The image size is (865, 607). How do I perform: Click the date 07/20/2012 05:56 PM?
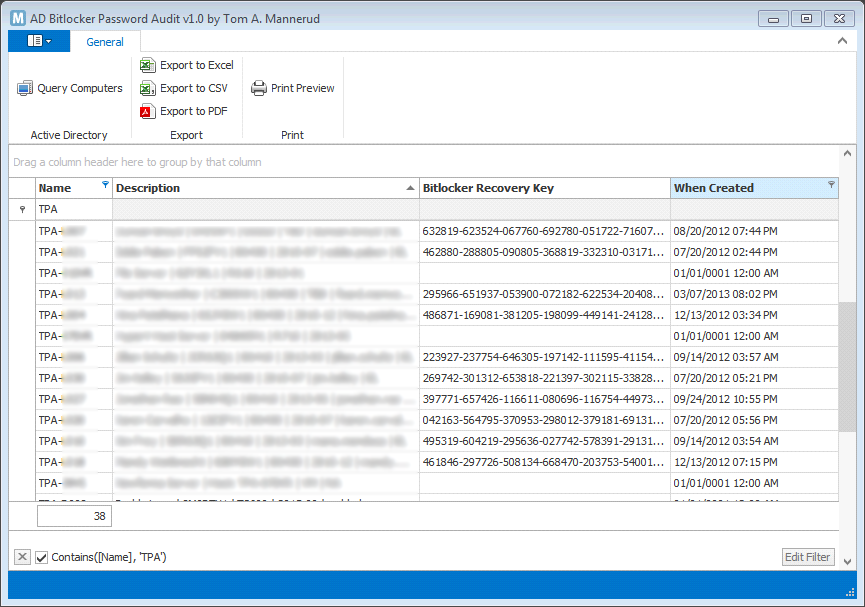(725, 420)
